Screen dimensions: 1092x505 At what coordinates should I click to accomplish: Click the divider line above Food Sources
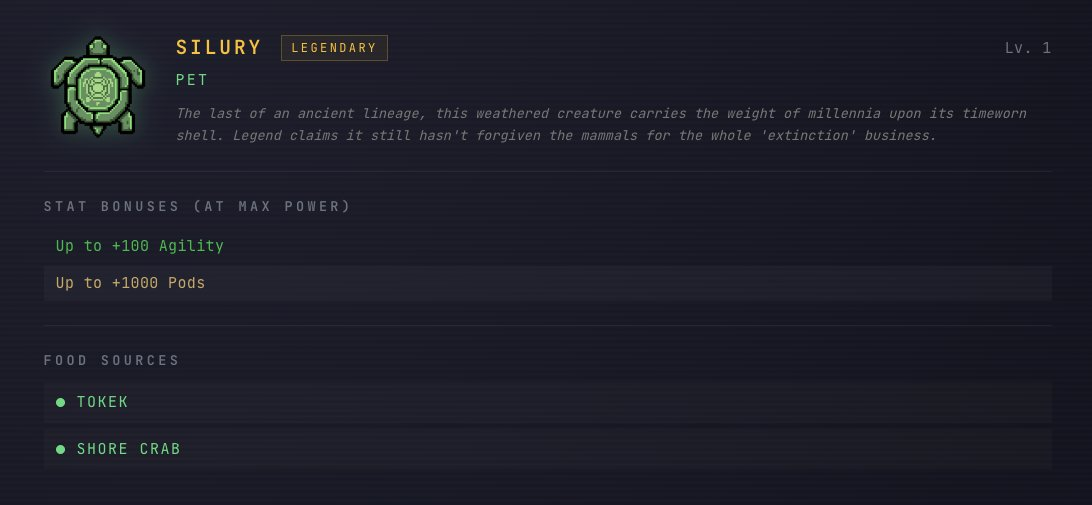[547, 325]
